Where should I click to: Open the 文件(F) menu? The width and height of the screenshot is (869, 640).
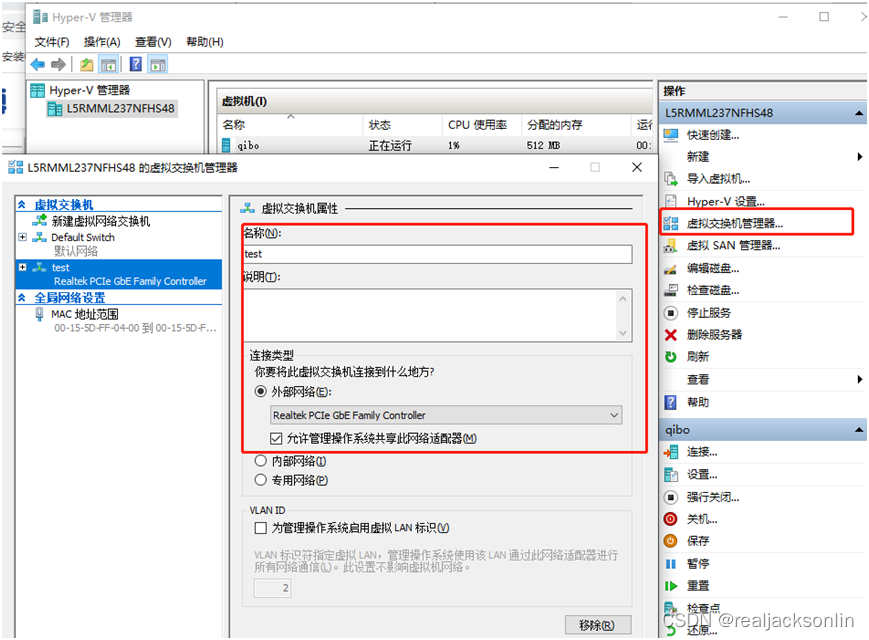coord(52,42)
